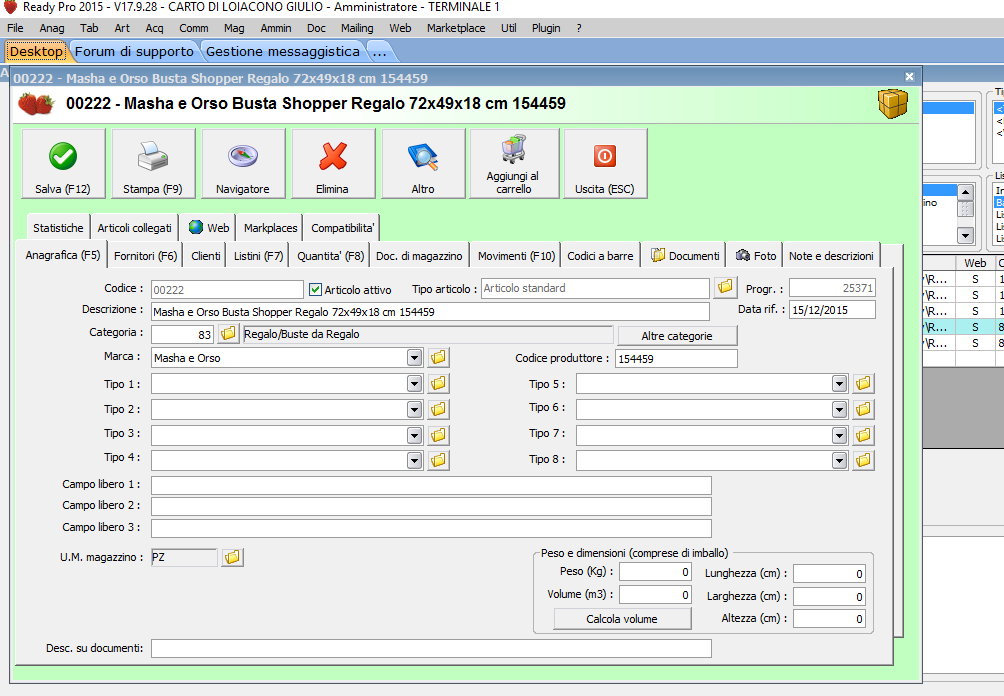Click the yellow package icon in the header
This screenshot has height=696, width=1004.
click(x=893, y=103)
